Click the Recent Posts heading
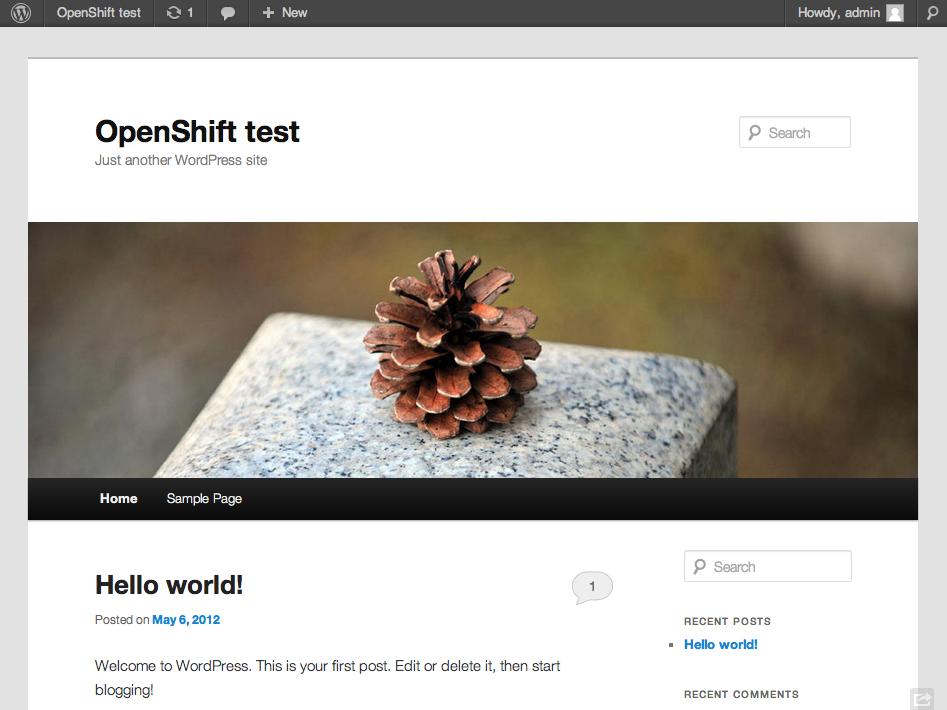Viewport: 947px width, 710px height. click(x=727, y=621)
